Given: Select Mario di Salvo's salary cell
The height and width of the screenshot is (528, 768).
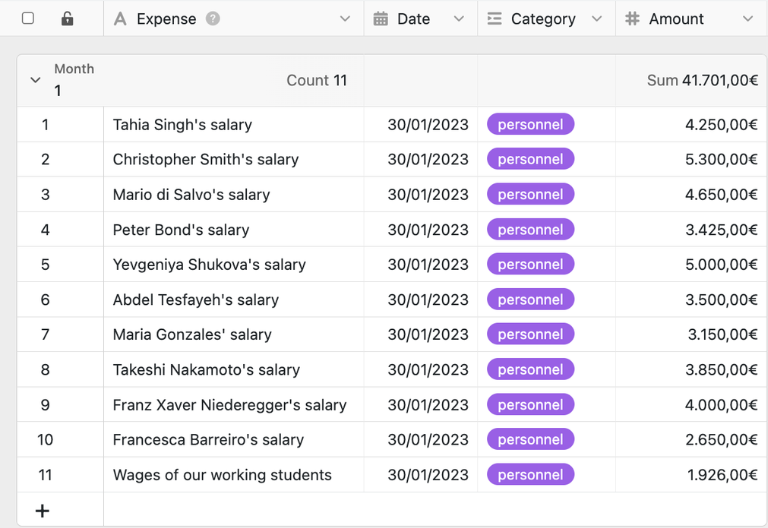Looking at the screenshot, I should pos(234,194).
